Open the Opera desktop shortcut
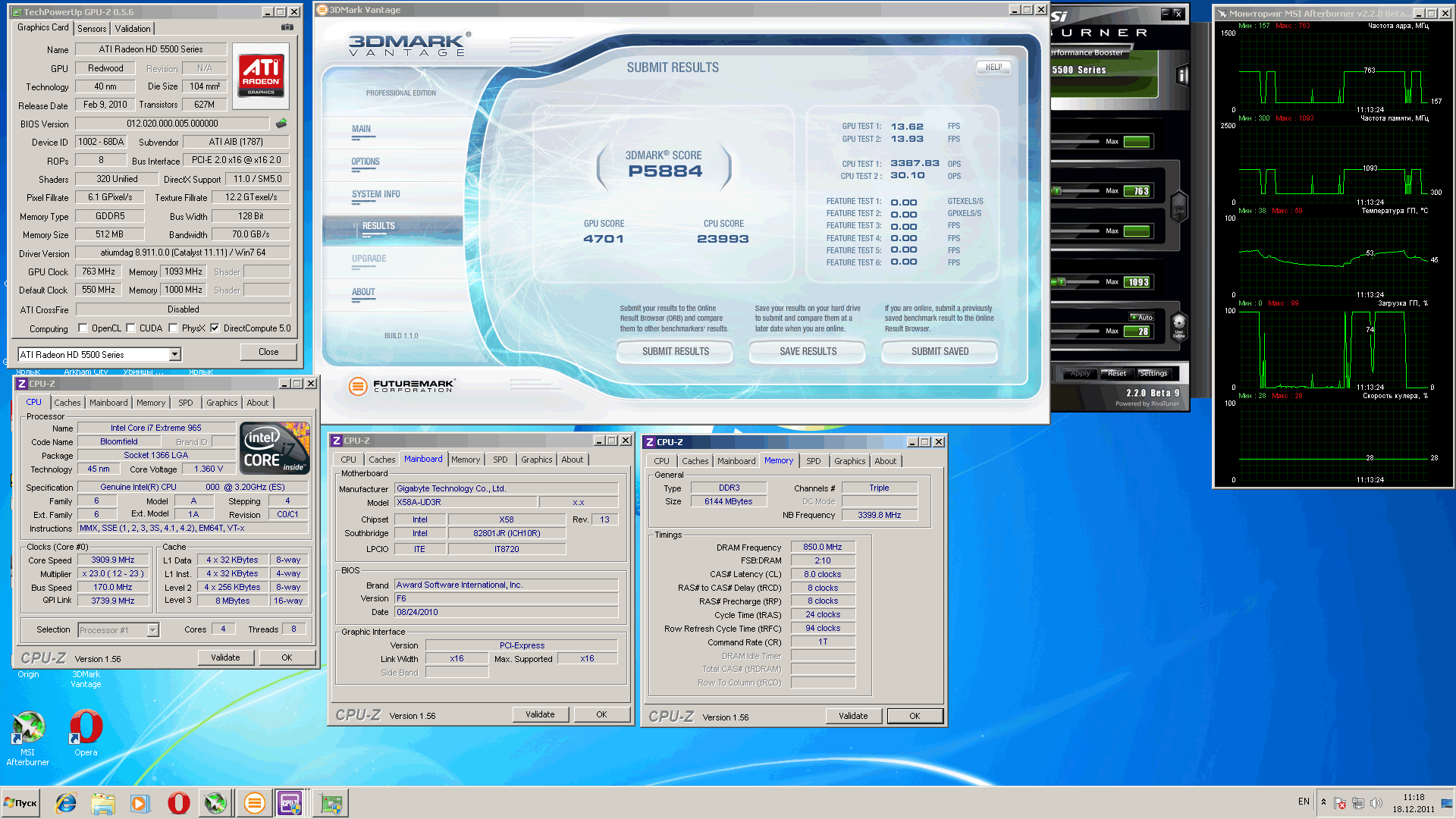This screenshot has width=1456, height=819. tap(86, 733)
